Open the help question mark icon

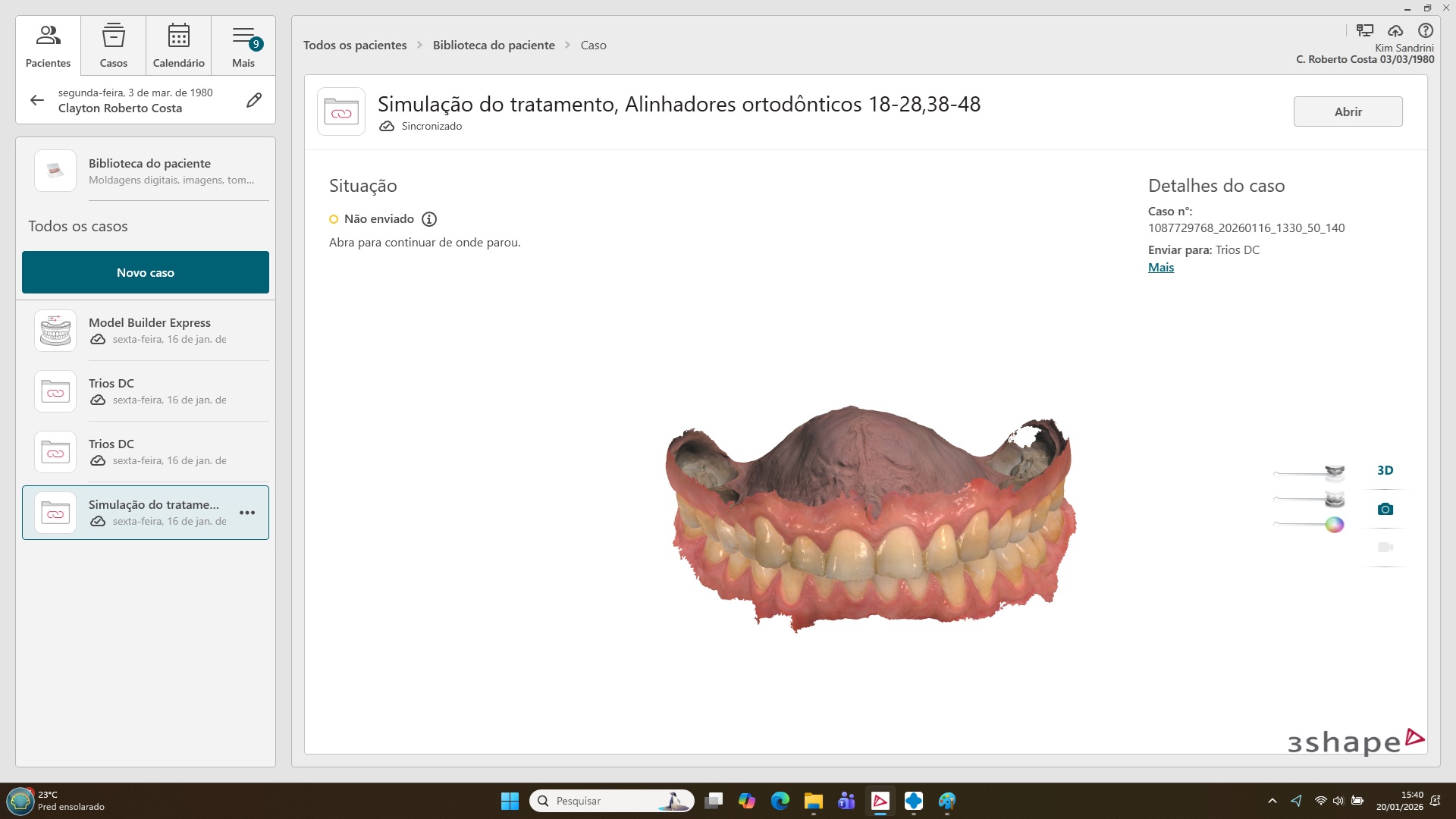click(x=1426, y=31)
